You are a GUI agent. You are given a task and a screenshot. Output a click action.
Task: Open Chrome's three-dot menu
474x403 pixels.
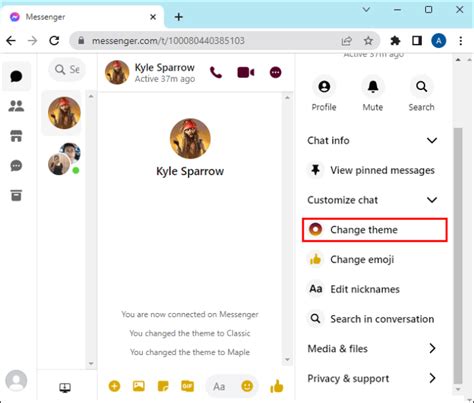coord(461,41)
